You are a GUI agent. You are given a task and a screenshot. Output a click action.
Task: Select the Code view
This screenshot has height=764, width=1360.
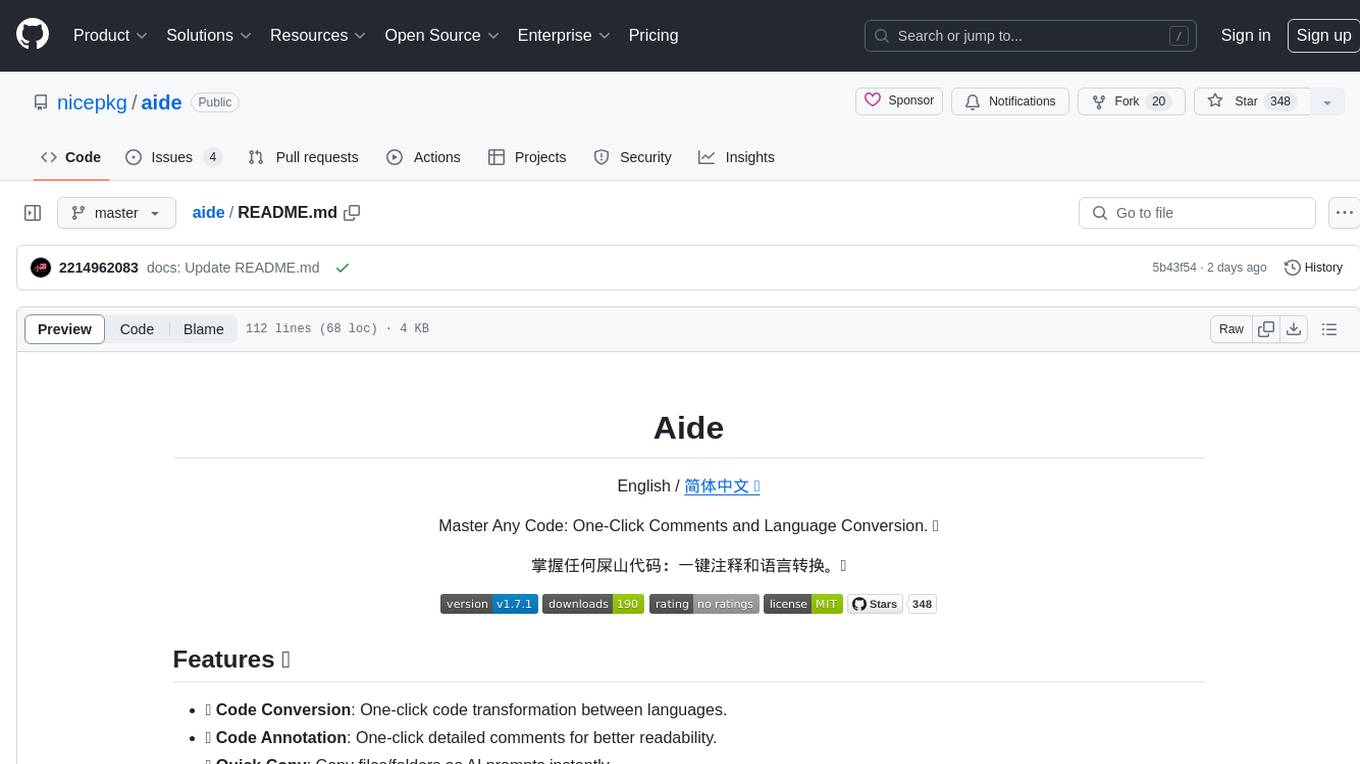coord(137,329)
